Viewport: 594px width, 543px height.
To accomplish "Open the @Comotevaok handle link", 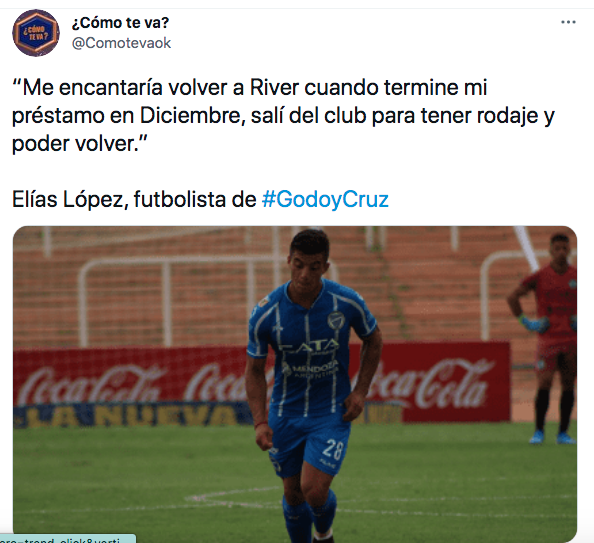I will click(121, 43).
